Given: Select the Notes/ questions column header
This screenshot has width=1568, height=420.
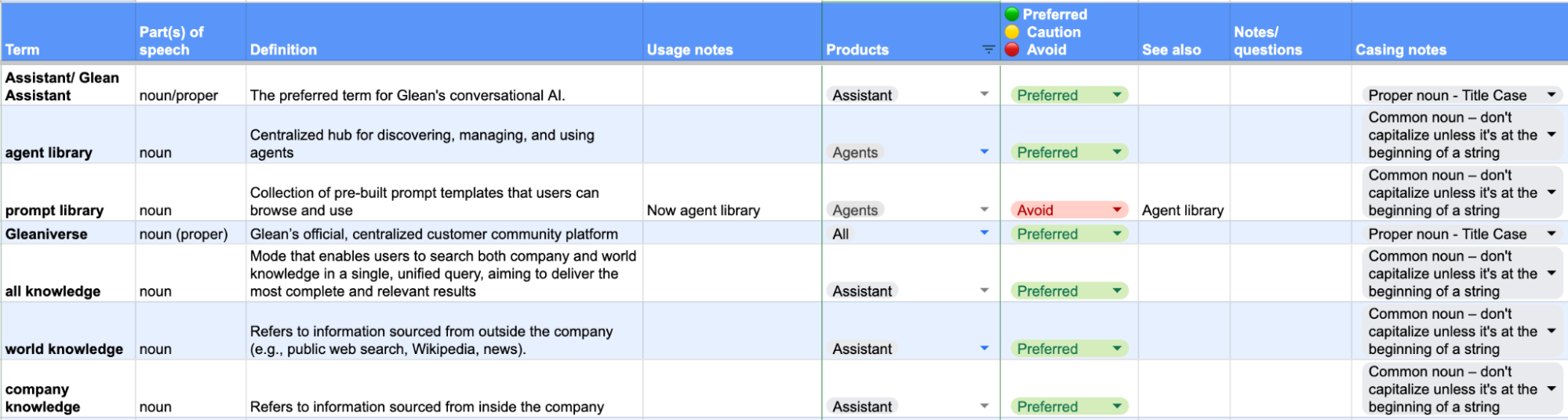Looking at the screenshot, I should coord(1290,32).
